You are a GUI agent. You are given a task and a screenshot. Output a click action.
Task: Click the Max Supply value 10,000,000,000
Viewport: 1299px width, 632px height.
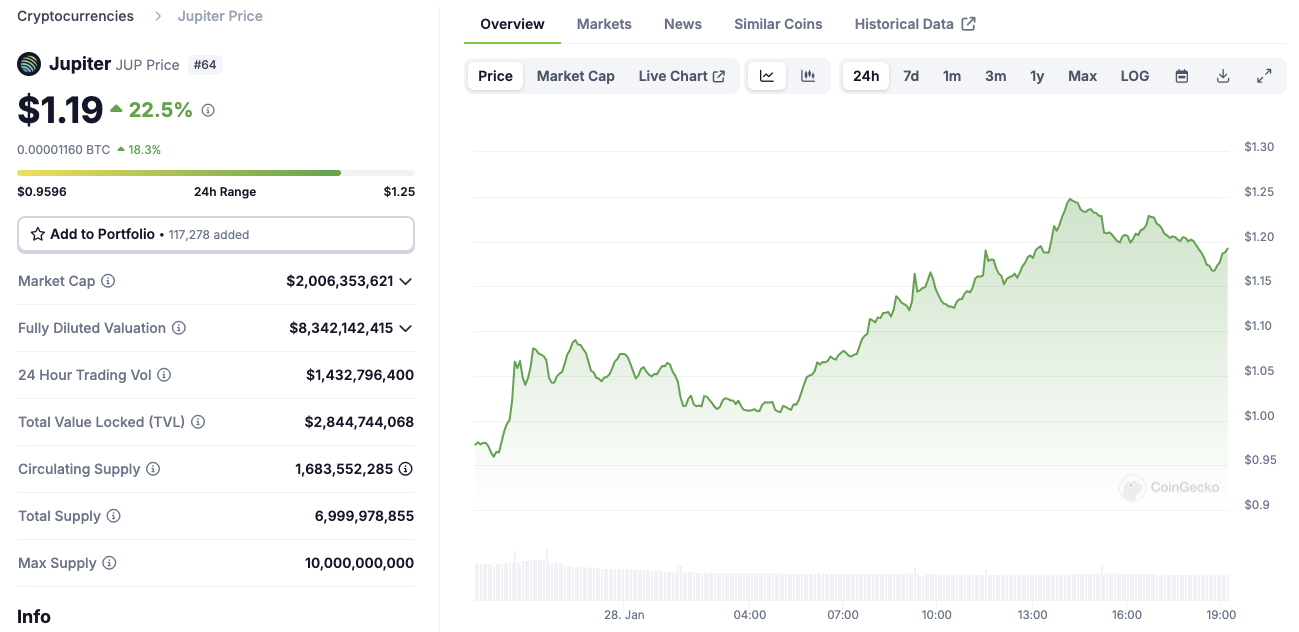click(359, 563)
